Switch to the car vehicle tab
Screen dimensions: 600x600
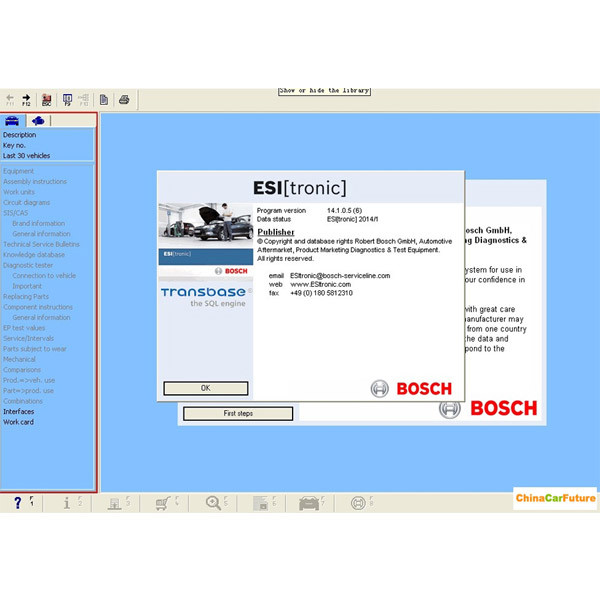tap(13, 120)
